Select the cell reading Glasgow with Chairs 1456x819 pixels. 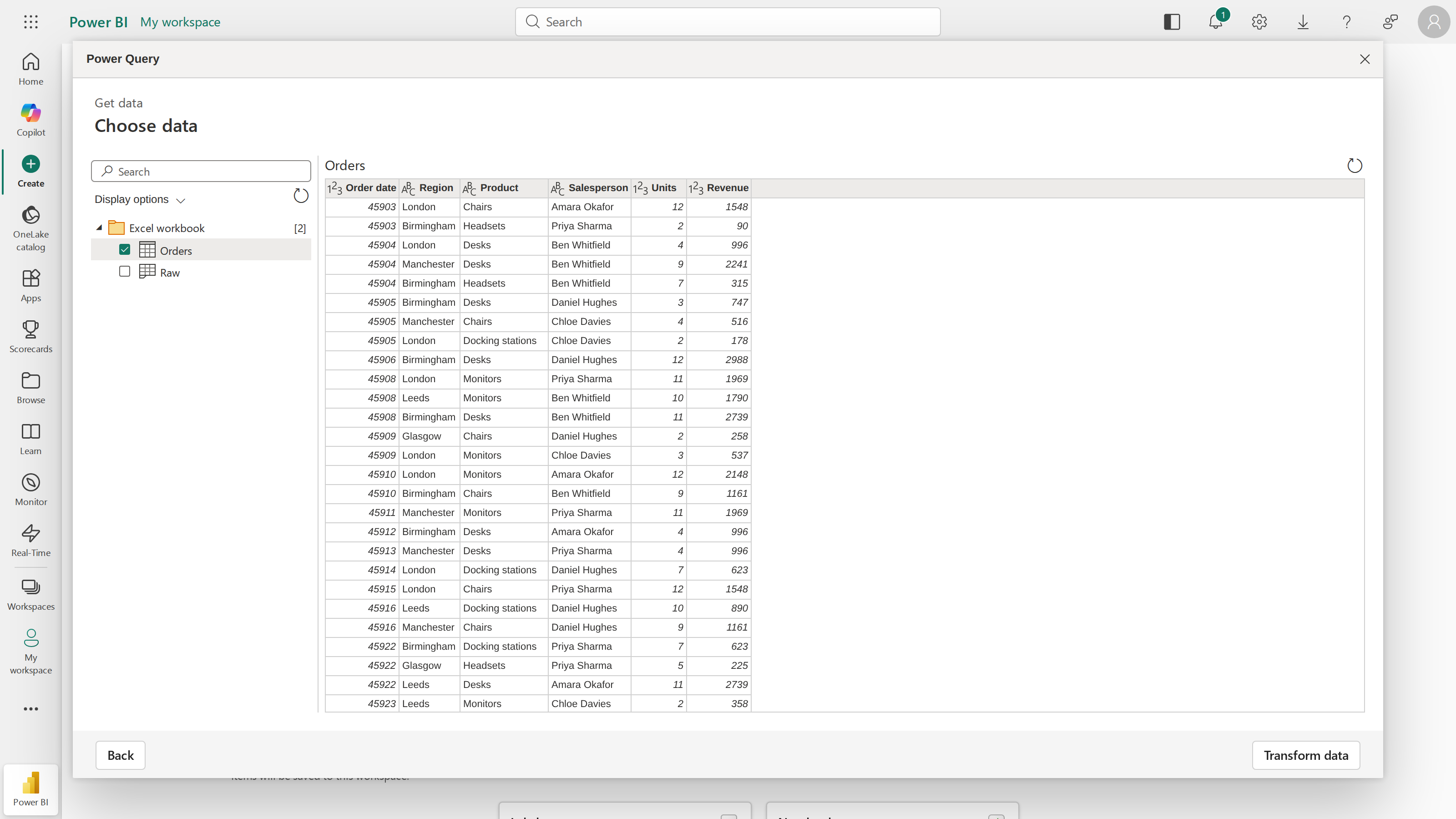[x=430, y=436]
